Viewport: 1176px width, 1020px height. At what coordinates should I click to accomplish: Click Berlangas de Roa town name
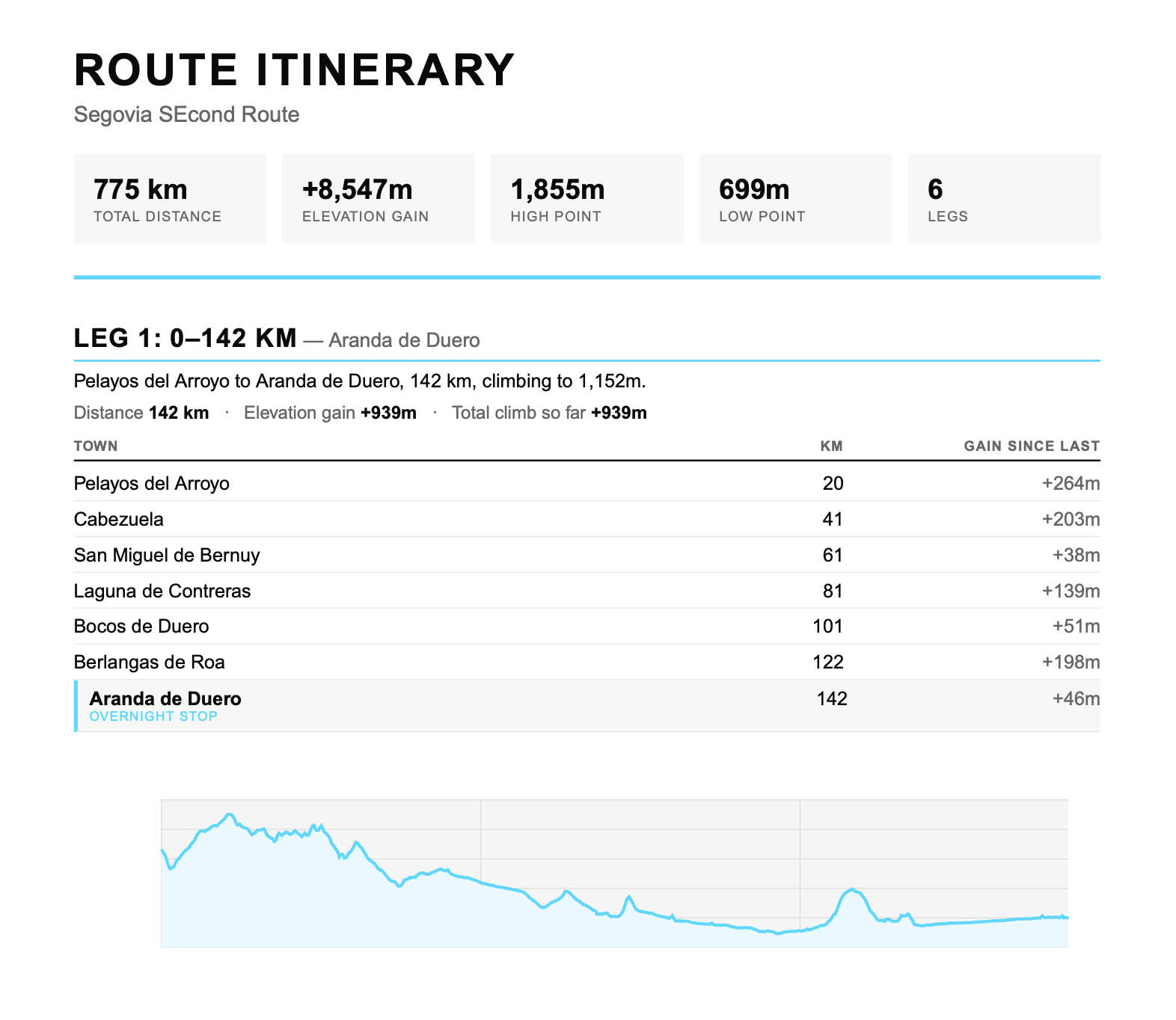[x=150, y=663]
